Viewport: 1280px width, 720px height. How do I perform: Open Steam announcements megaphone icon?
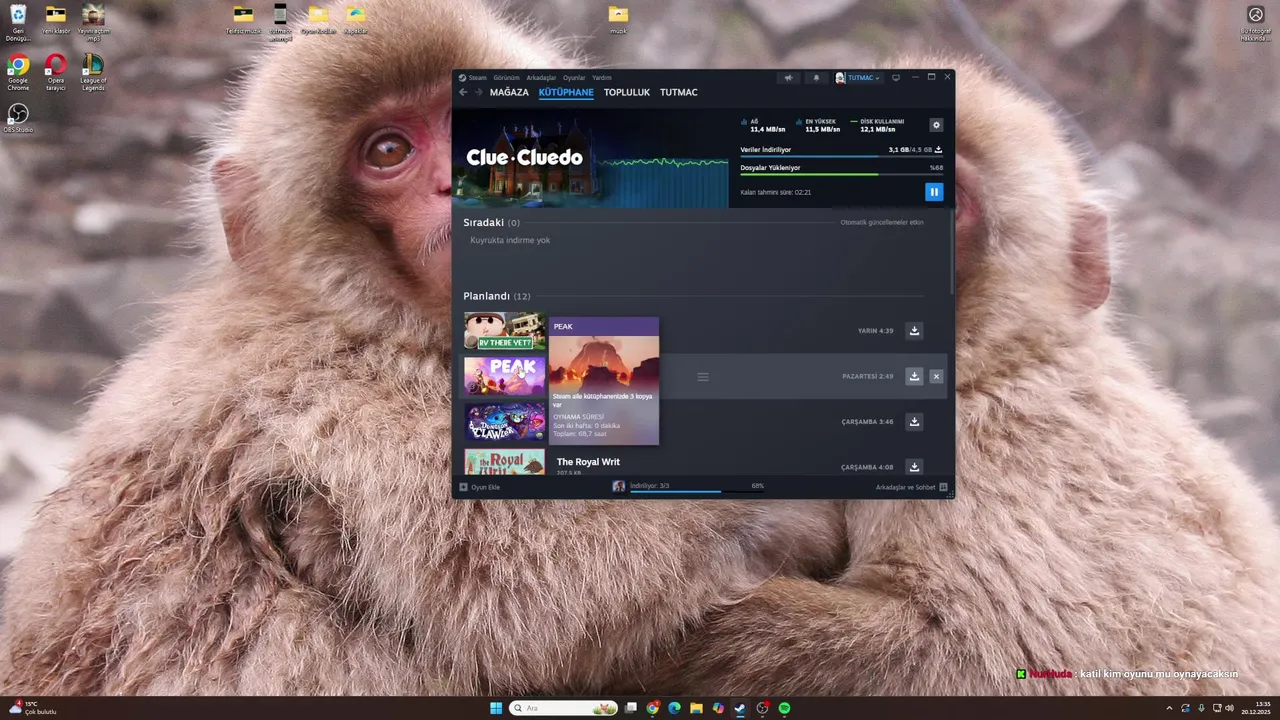788,78
